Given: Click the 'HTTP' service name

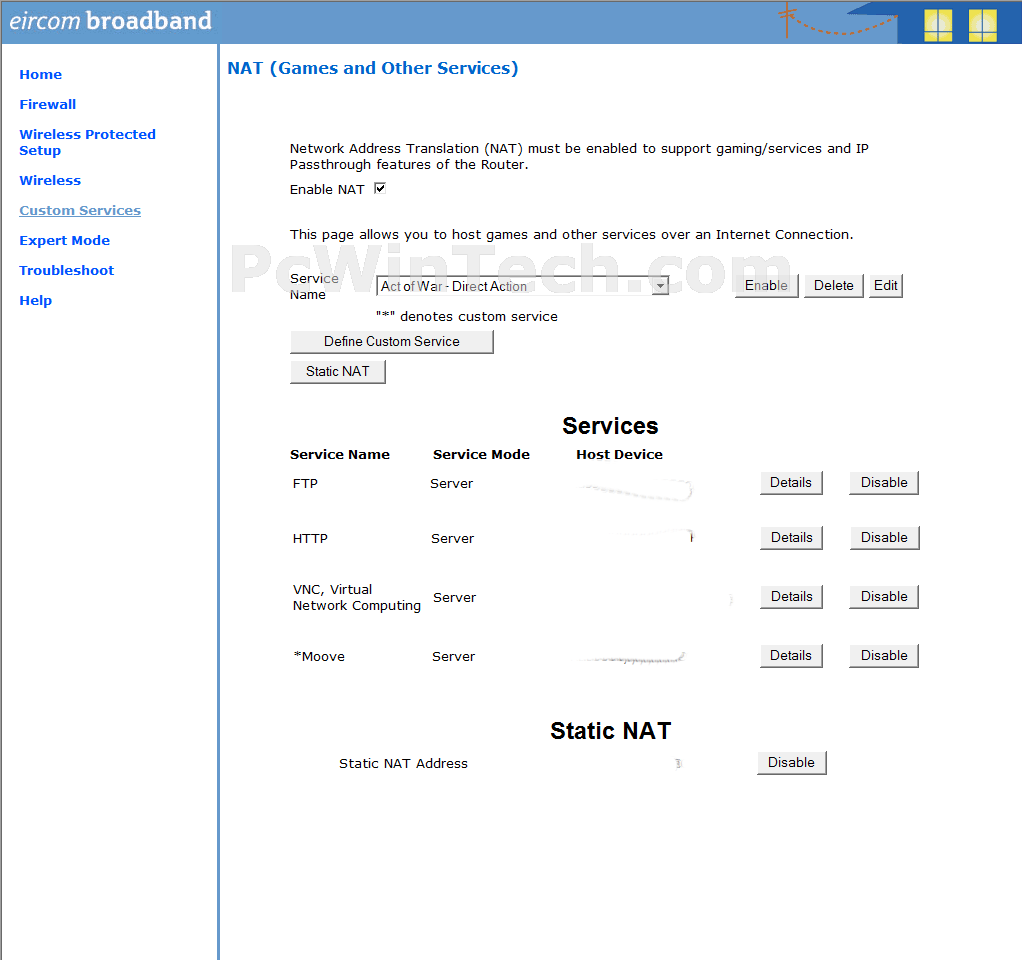Looking at the screenshot, I should click(x=310, y=538).
